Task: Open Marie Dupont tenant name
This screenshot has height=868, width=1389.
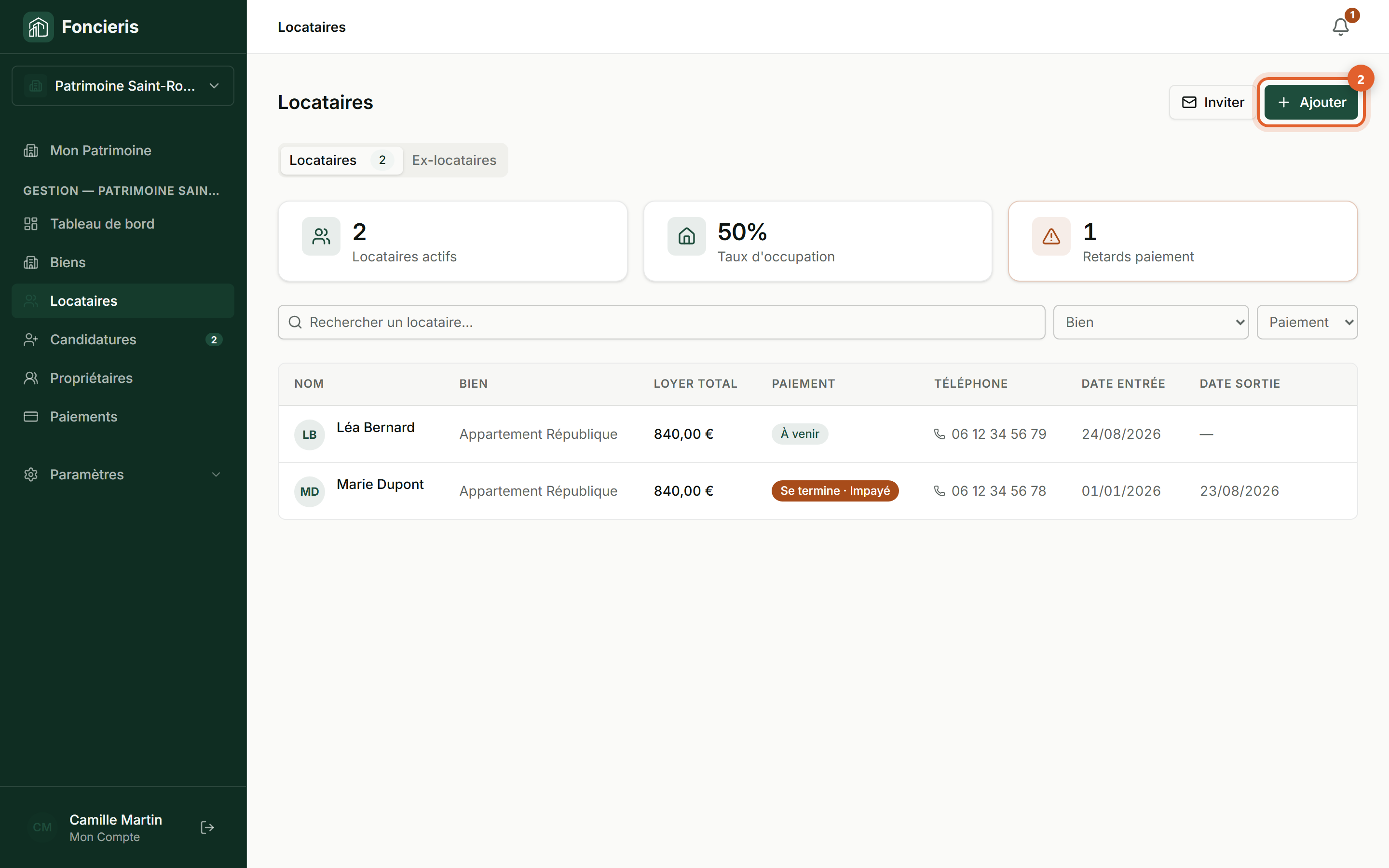Action: click(380, 484)
